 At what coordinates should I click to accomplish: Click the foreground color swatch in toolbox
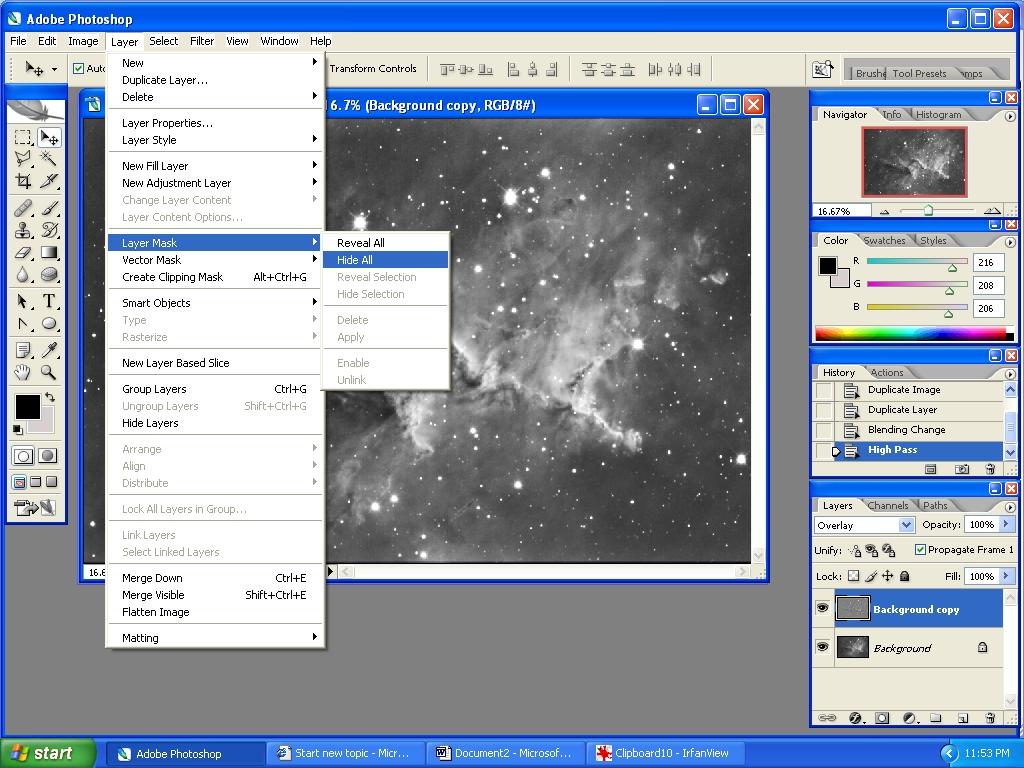click(x=27, y=407)
